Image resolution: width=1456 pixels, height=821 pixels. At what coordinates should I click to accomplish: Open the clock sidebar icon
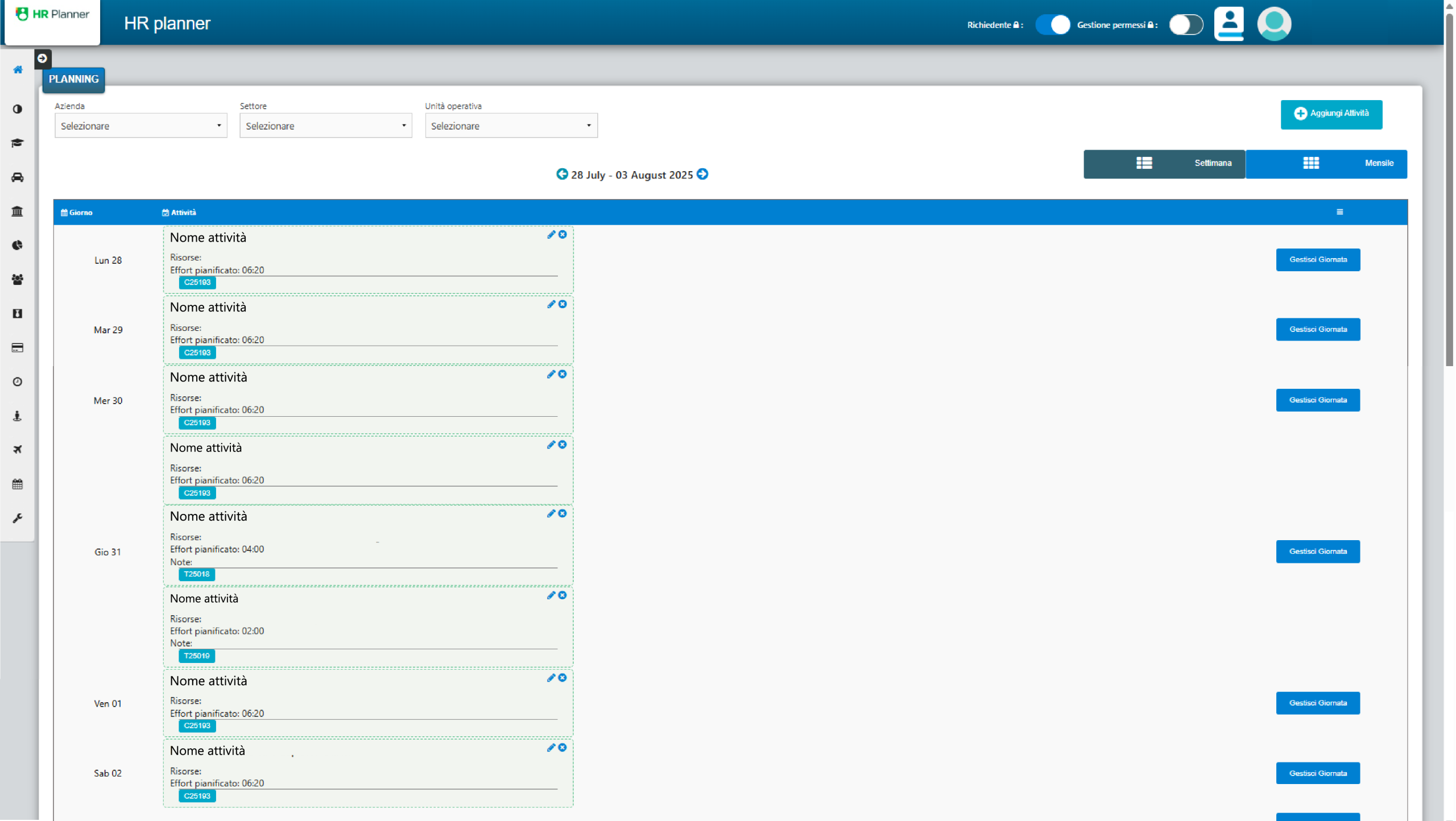pos(18,382)
